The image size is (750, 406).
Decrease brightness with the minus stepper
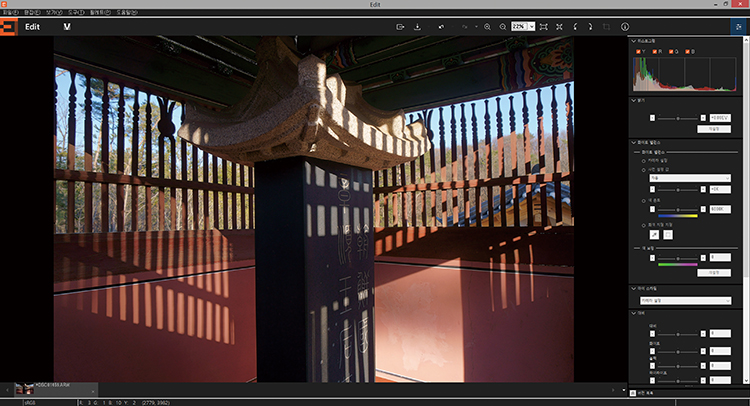click(652, 118)
